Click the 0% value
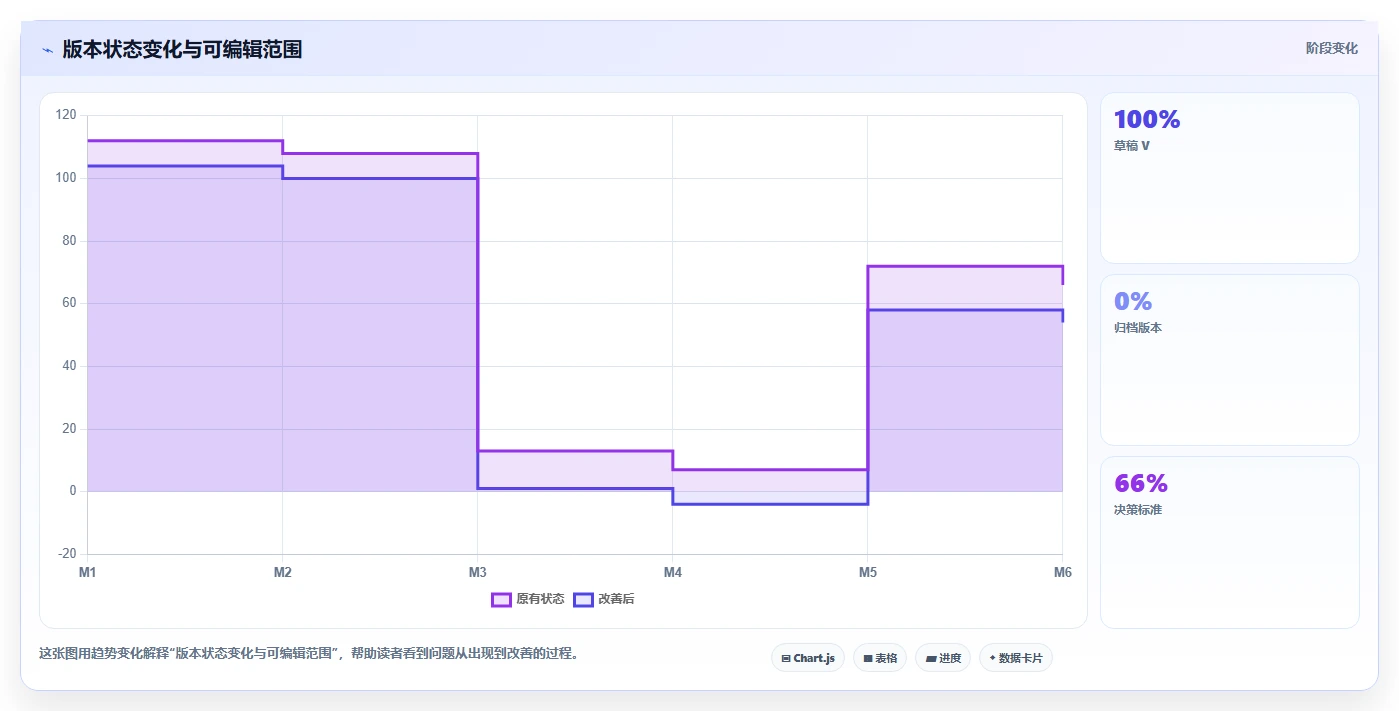 coord(1133,302)
